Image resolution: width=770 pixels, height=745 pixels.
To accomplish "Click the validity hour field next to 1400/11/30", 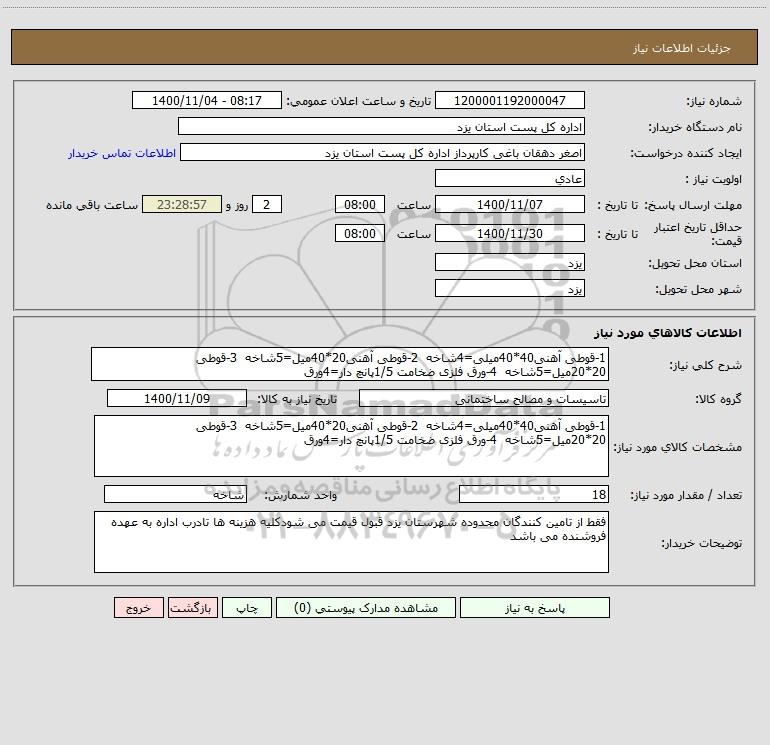I will [x=359, y=233].
